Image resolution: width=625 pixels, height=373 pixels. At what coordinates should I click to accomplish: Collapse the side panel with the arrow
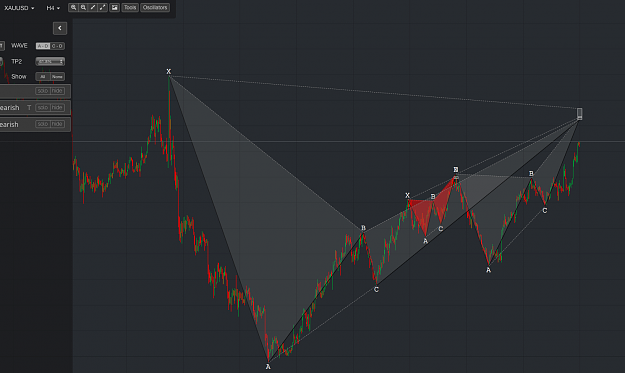[60, 28]
